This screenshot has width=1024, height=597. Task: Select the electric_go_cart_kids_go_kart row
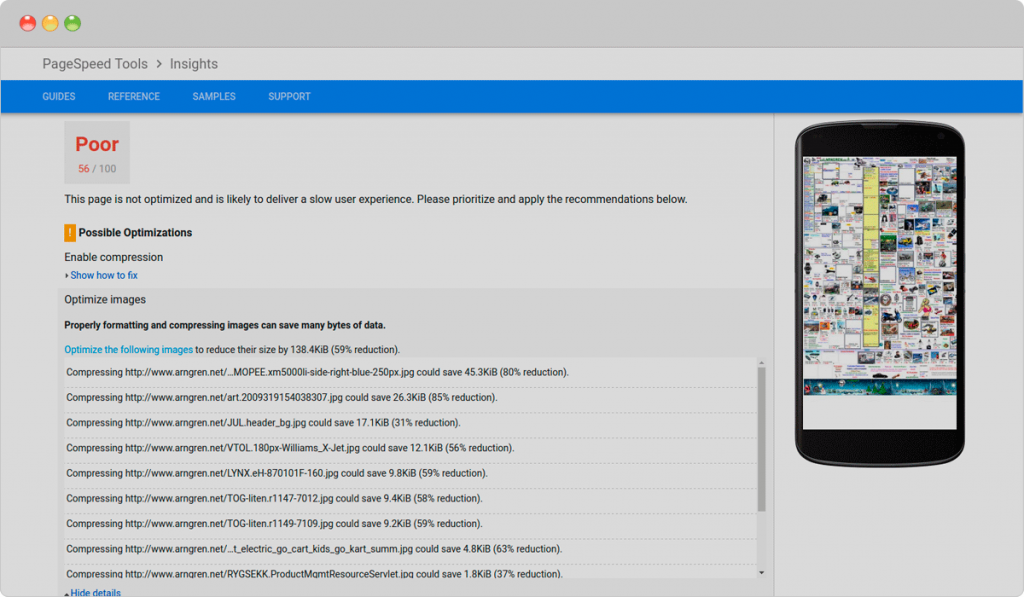tap(410, 549)
